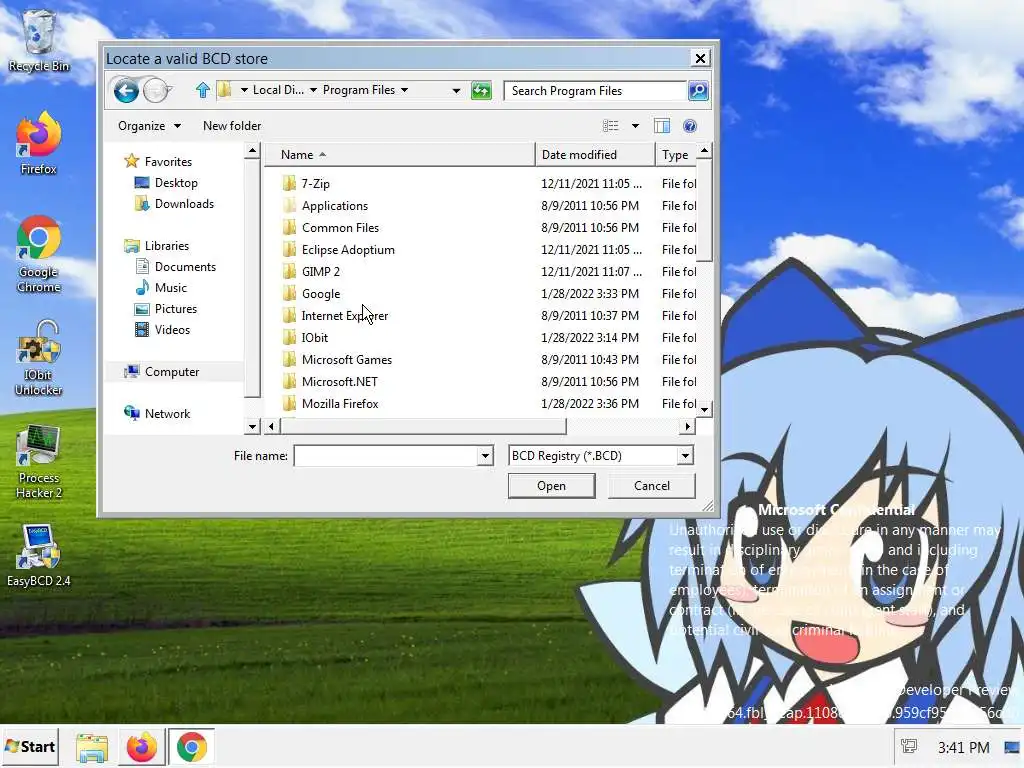1024x768 pixels.
Task: Open Google Chrome desktop shortcut
Action: (x=39, y=255)
